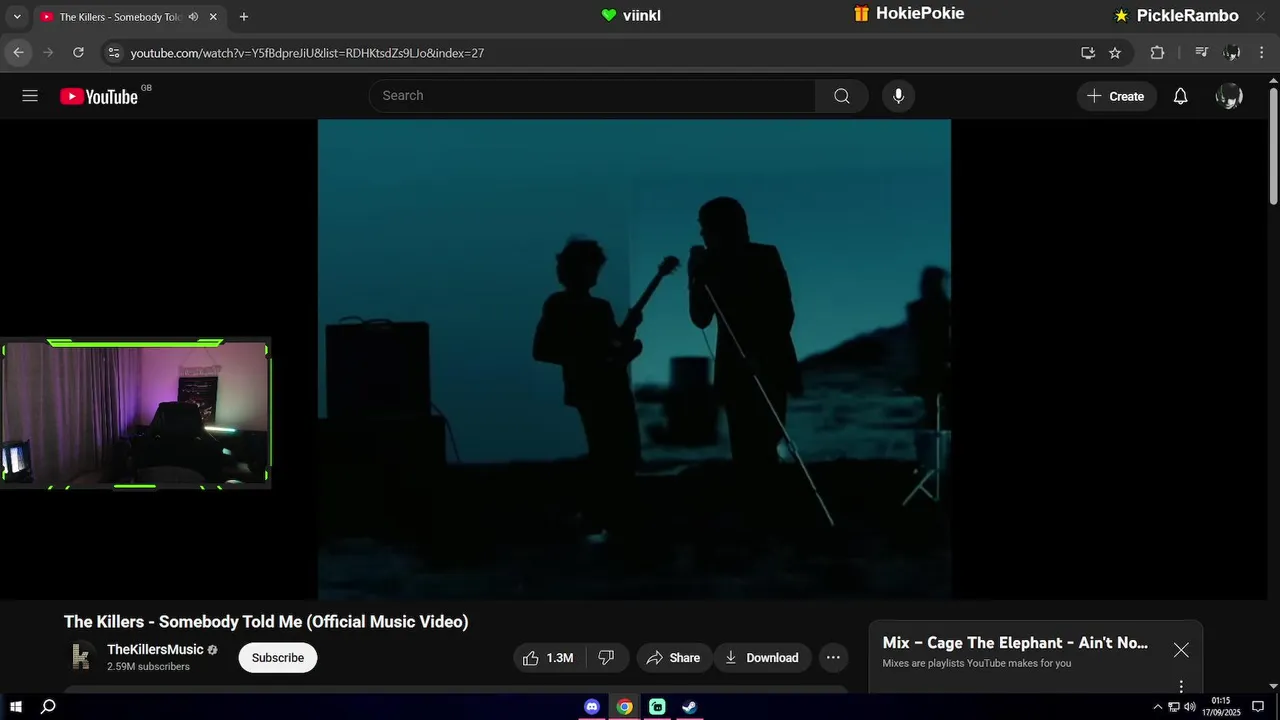Click the video player to pause

pos(634,360)
